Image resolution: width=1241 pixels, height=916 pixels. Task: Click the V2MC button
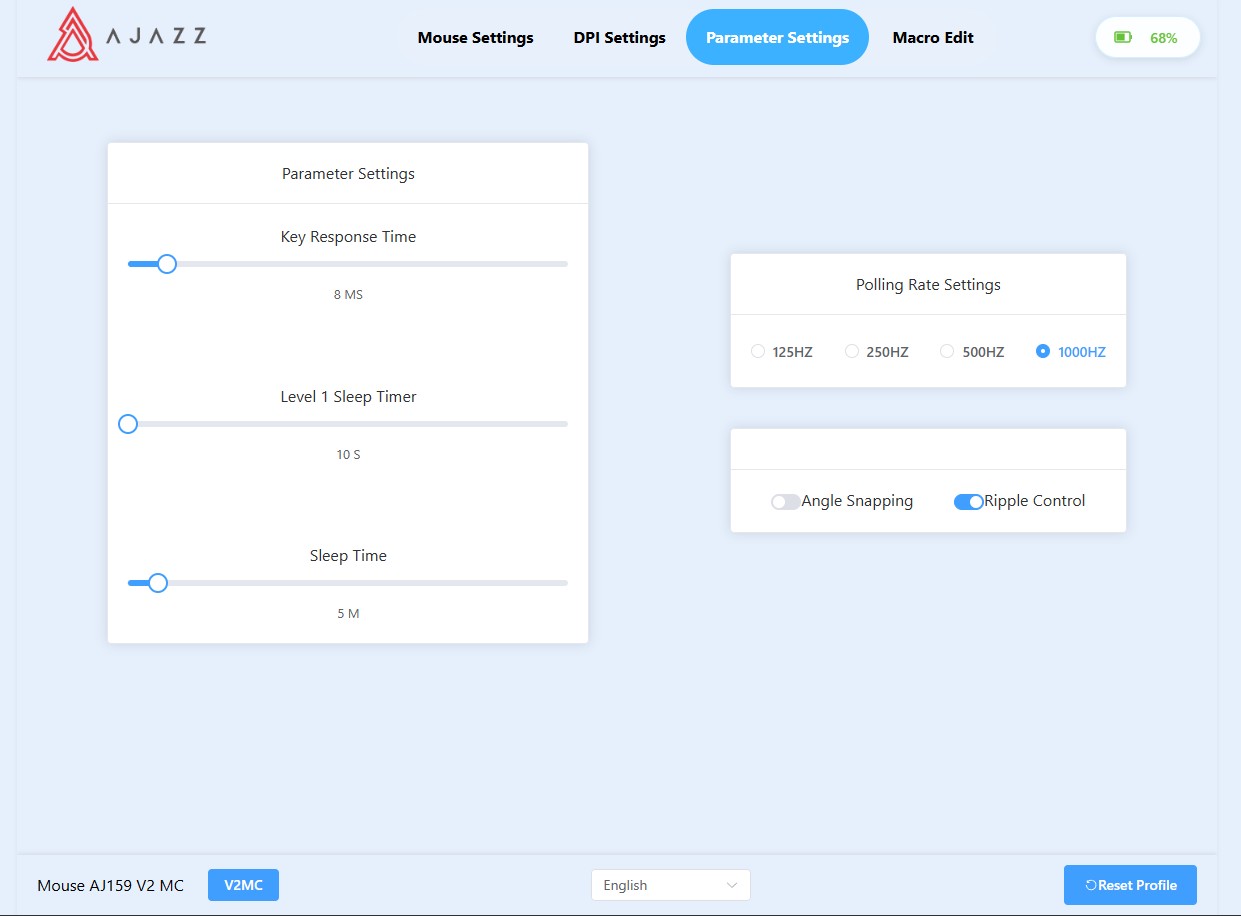243,885
